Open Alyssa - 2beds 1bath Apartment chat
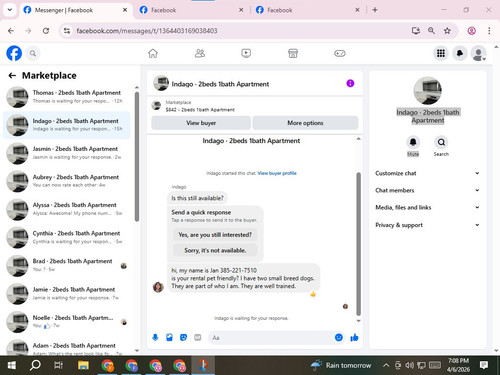 pyautogui.click(x=67, y=209)
